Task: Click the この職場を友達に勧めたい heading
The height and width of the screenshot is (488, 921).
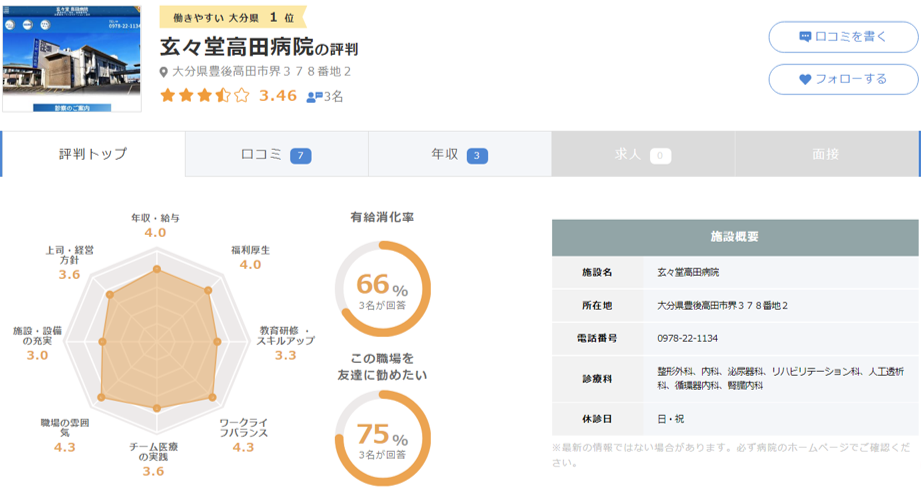Action: pos(382,366)
